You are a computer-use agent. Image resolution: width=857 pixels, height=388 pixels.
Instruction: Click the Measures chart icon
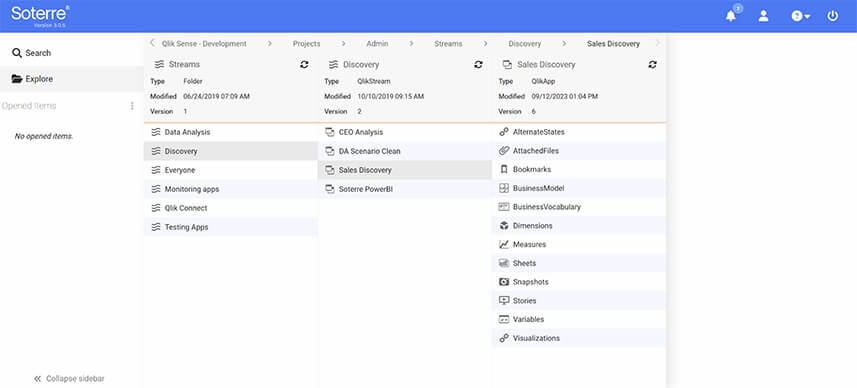point(504,244)
